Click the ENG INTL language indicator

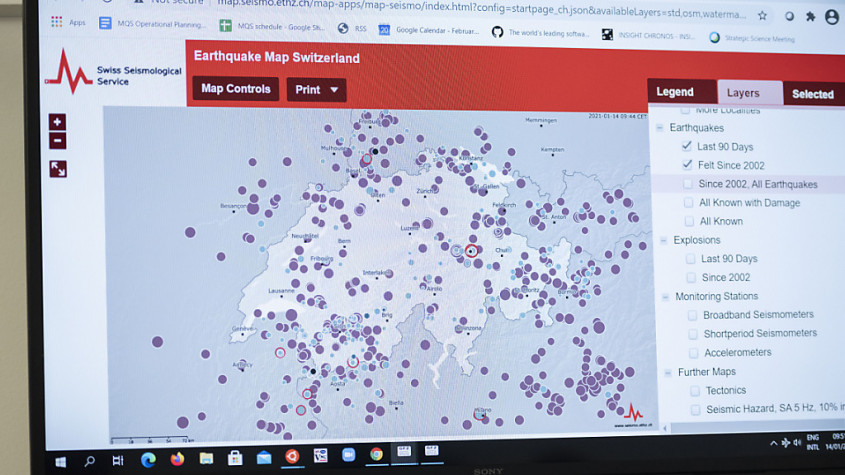[x=813, y=442]
